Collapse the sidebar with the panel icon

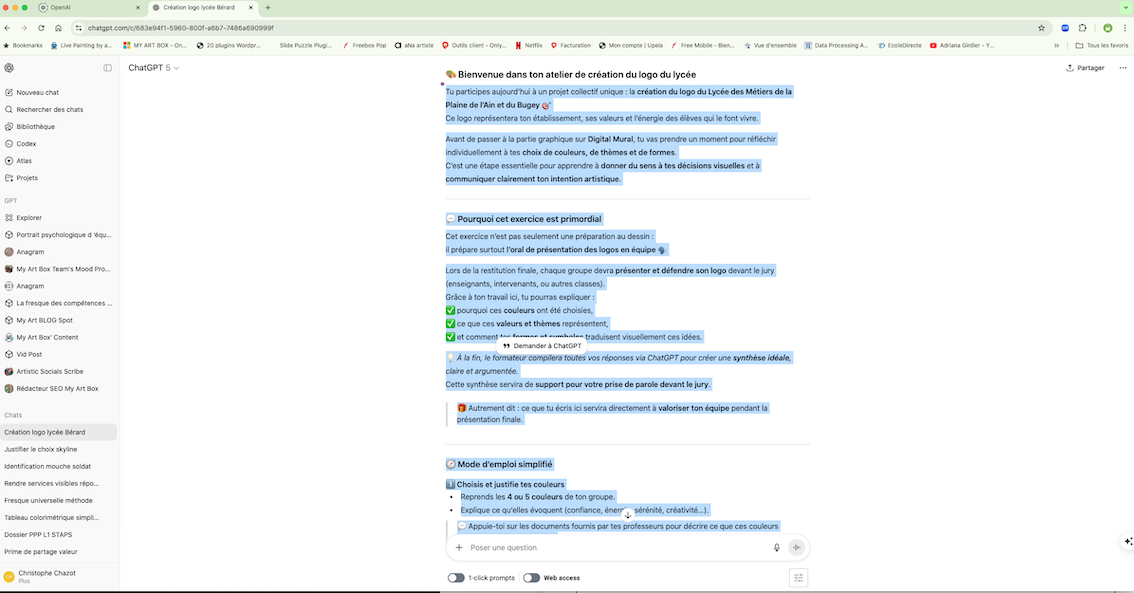click(108, 68)
